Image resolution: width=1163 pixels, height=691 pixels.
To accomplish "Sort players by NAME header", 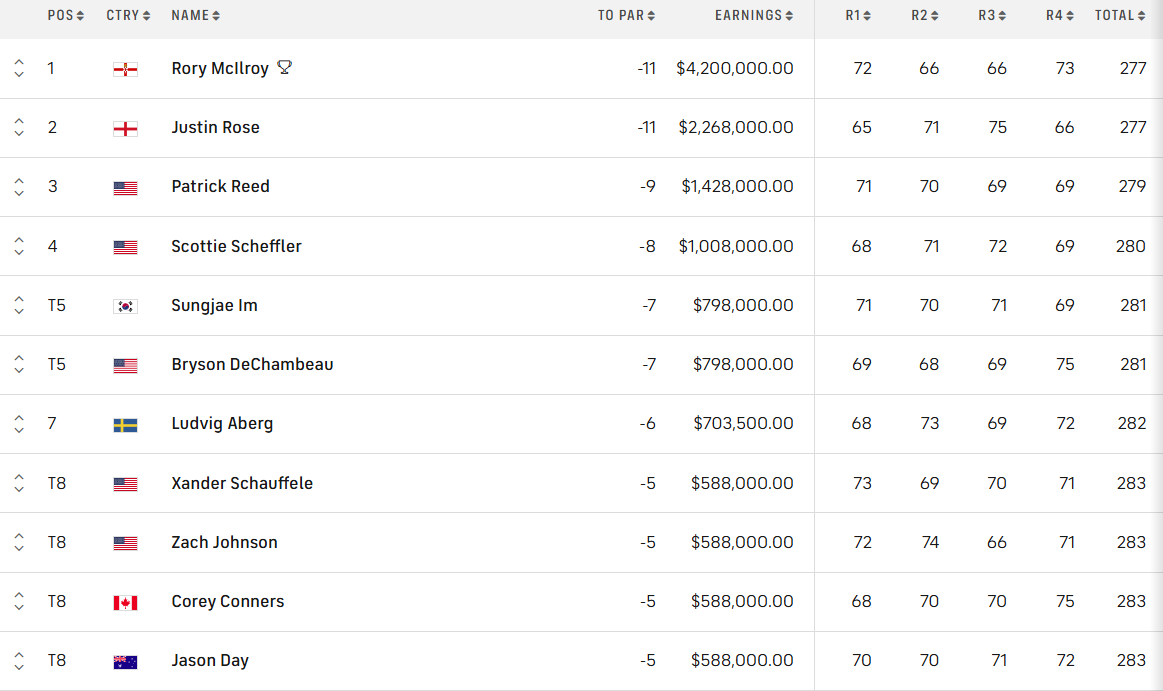I will (x=195, y=15).
